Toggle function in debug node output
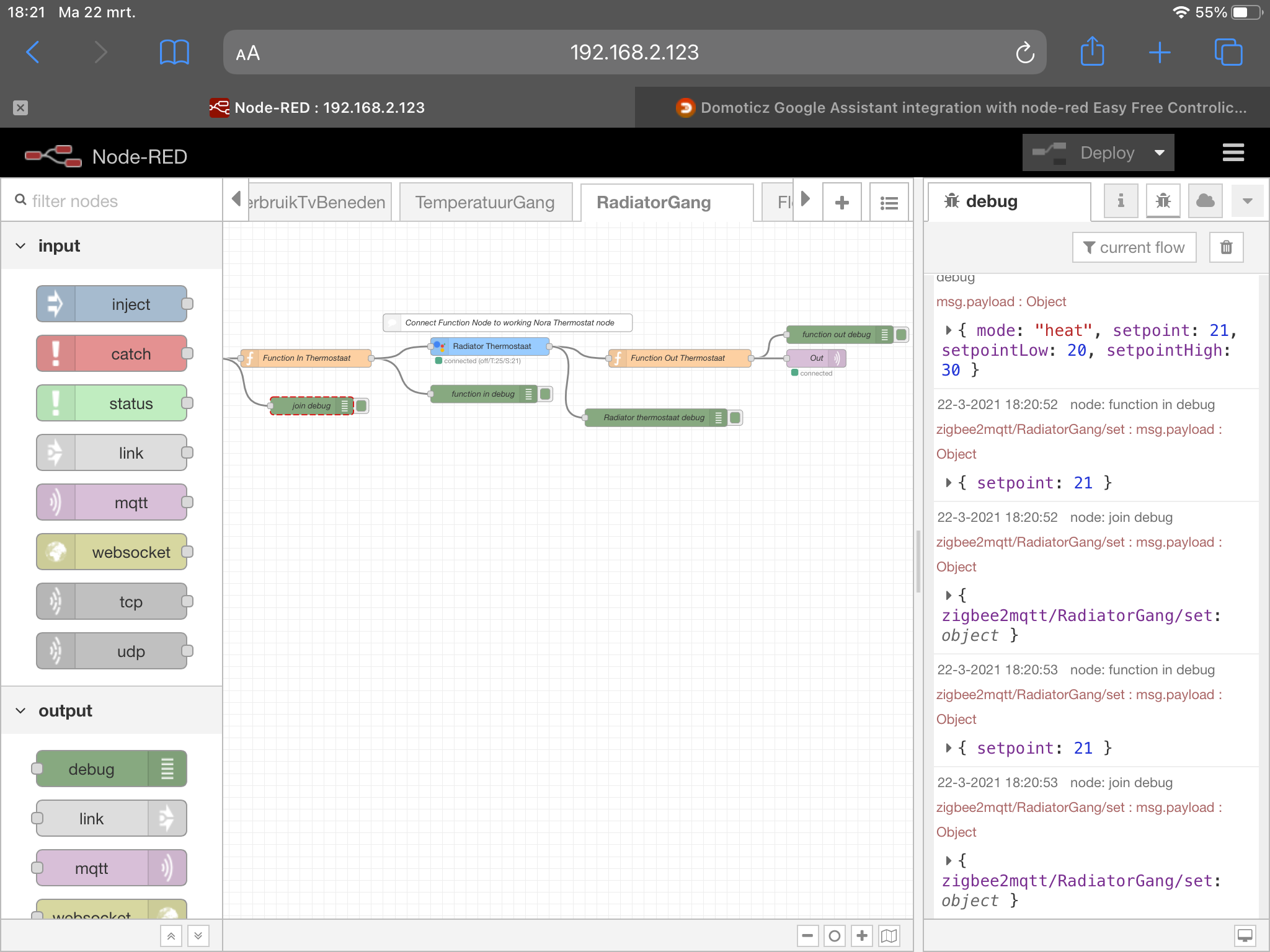 click(545, 394)
